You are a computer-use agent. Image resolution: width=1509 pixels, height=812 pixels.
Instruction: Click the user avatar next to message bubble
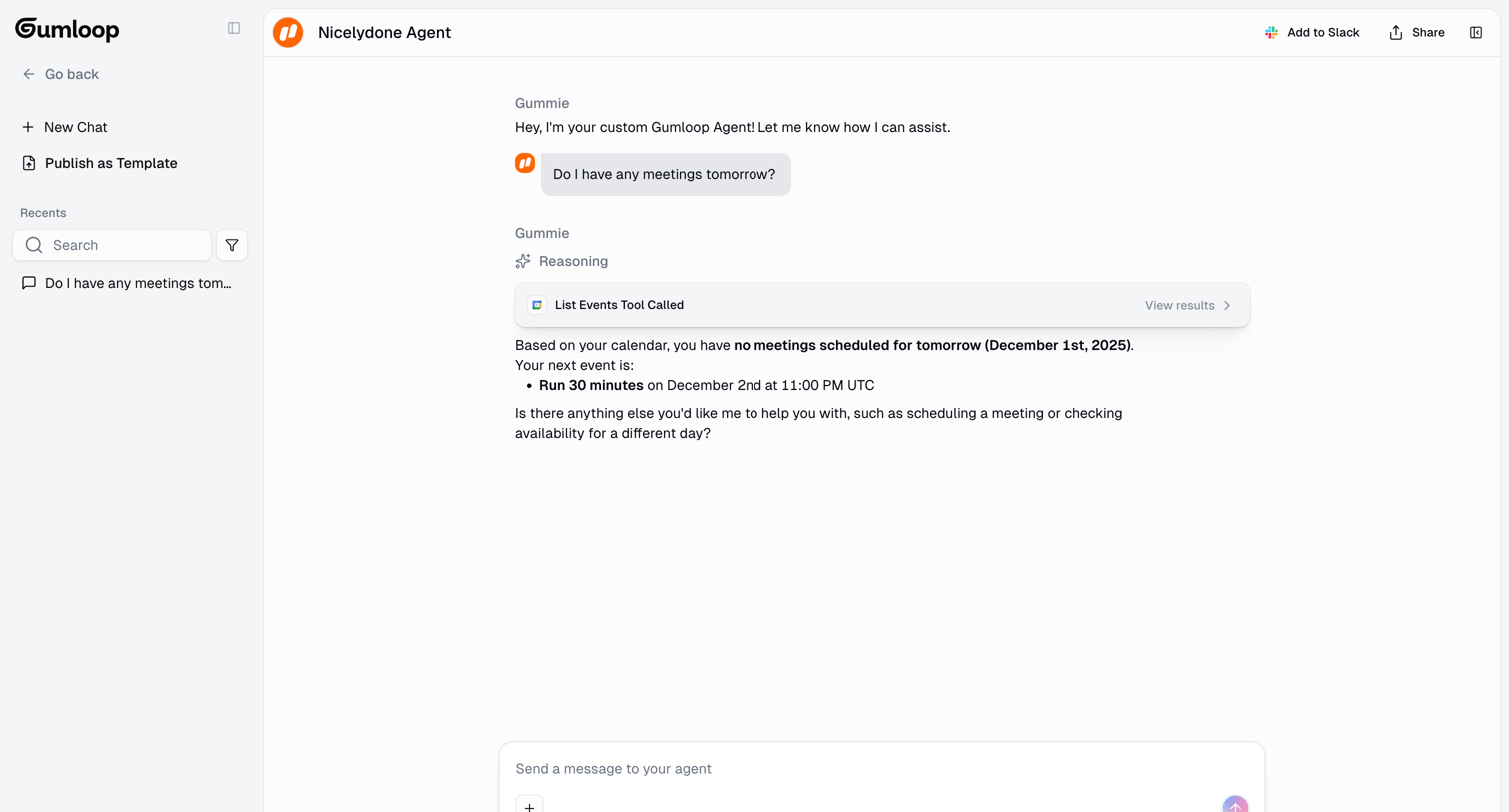tap(525, 163)
